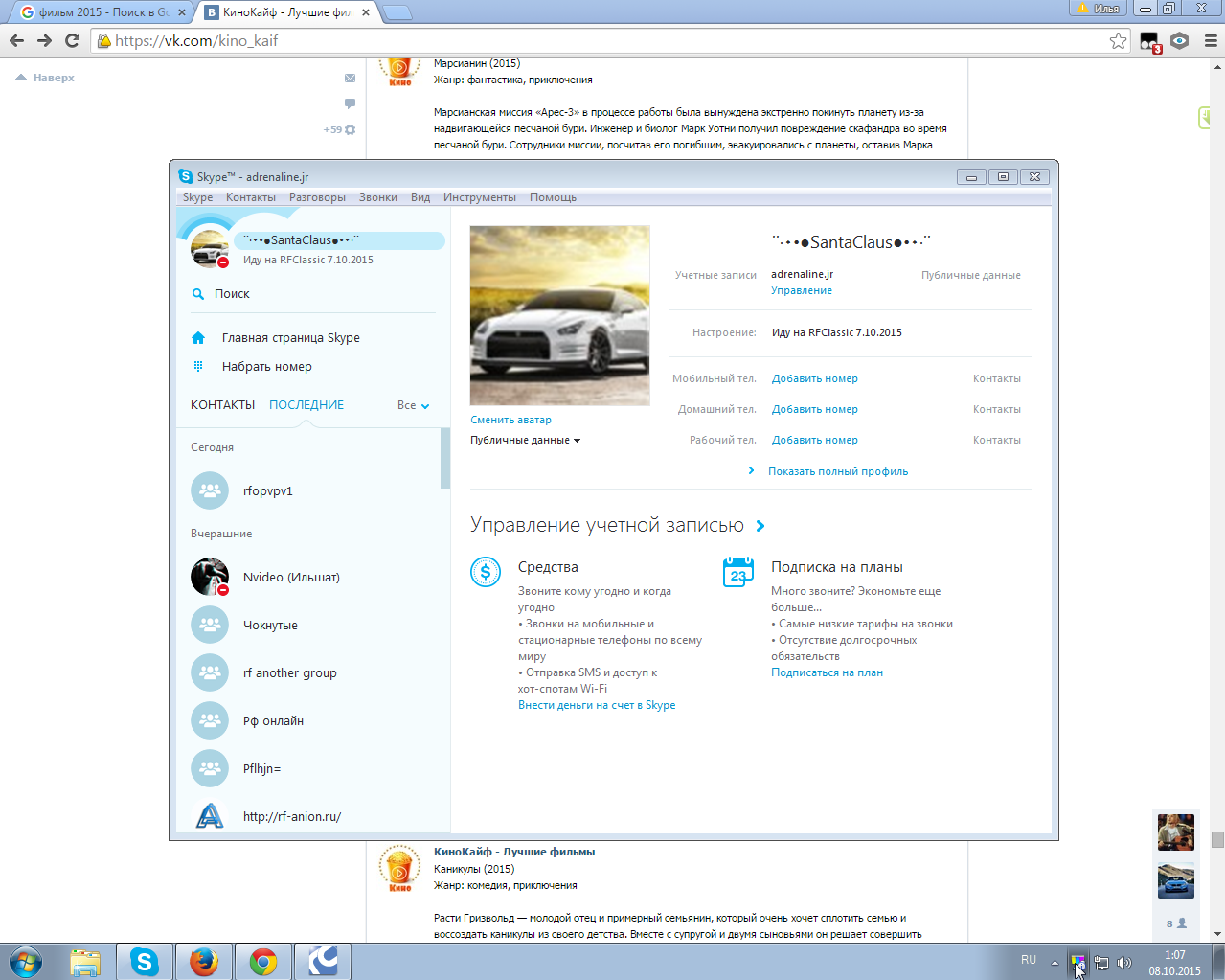The image size is (1225, 980).
Task: Switch to the ПОСЛЕДНИЕ tab
Action: (x=306, y=405)
